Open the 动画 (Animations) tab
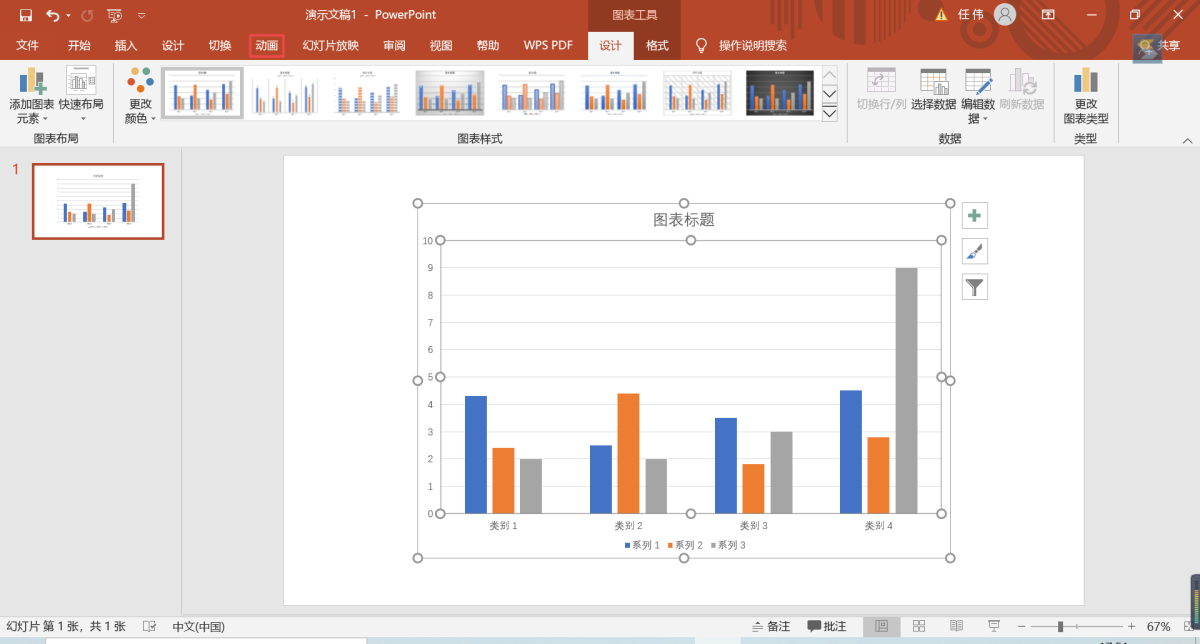Image resolution: width=1200 pixels, height=644 pixels. (x=267, y=46)
